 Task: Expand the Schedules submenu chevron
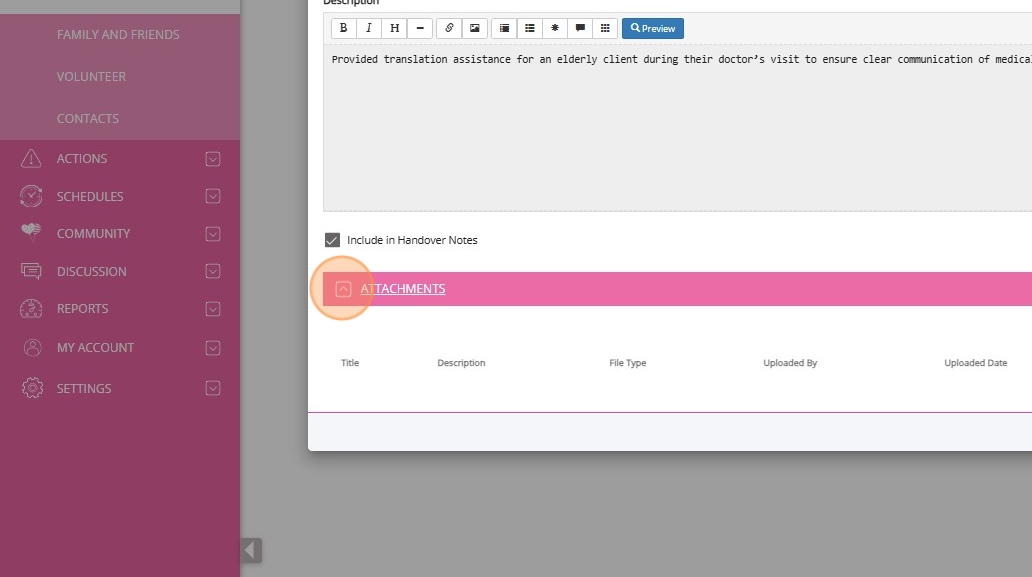tap(213, 196)
